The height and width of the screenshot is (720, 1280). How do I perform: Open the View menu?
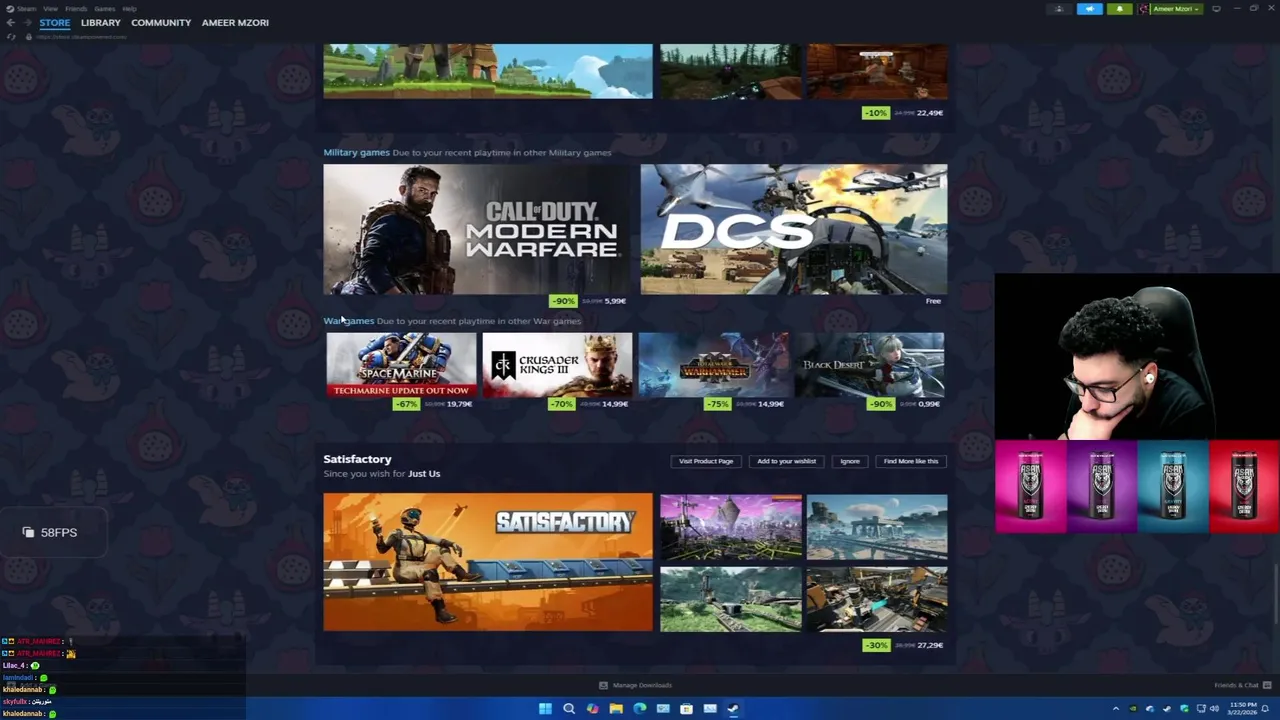point(50,9)
